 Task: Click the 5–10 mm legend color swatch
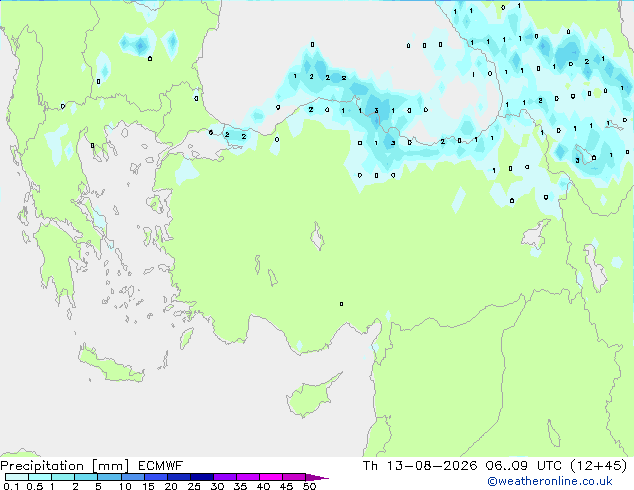click(x=109, y=477)
